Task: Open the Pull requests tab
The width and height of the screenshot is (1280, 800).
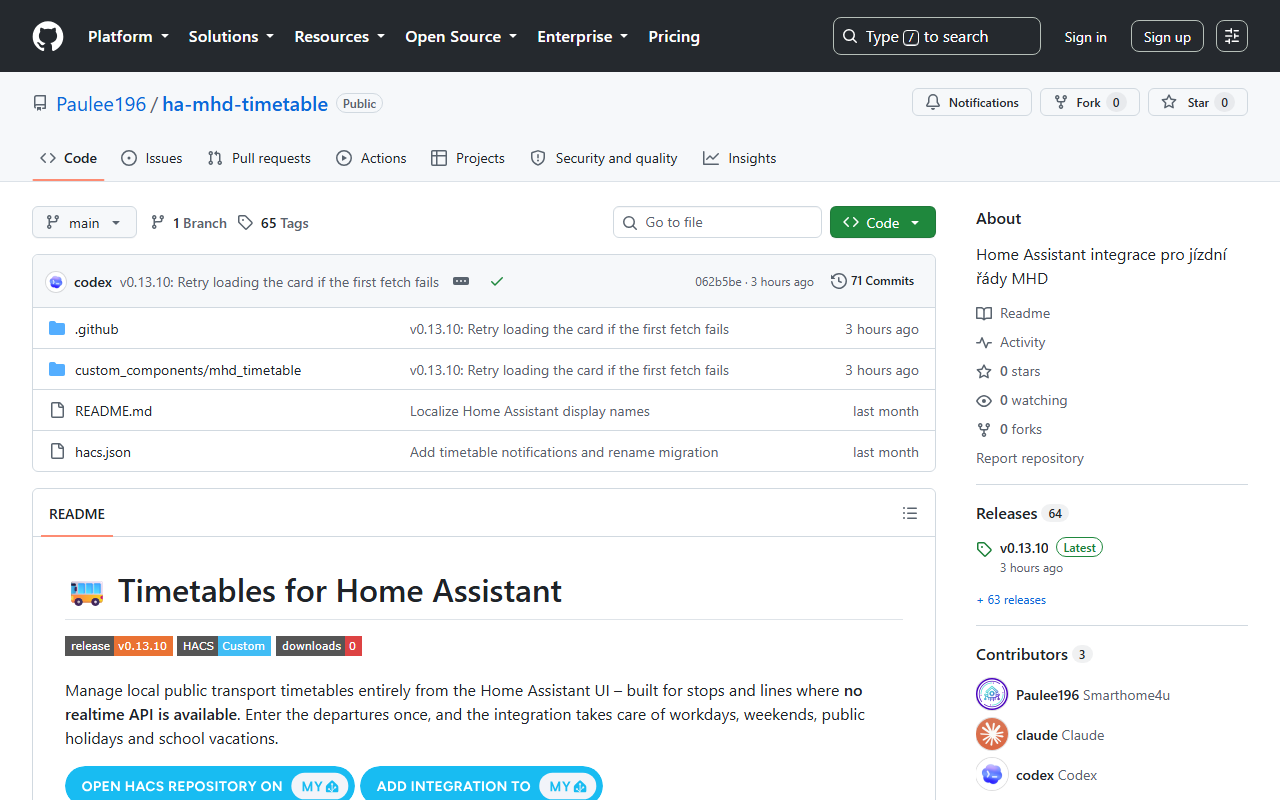Action: [x=259, y=158]
